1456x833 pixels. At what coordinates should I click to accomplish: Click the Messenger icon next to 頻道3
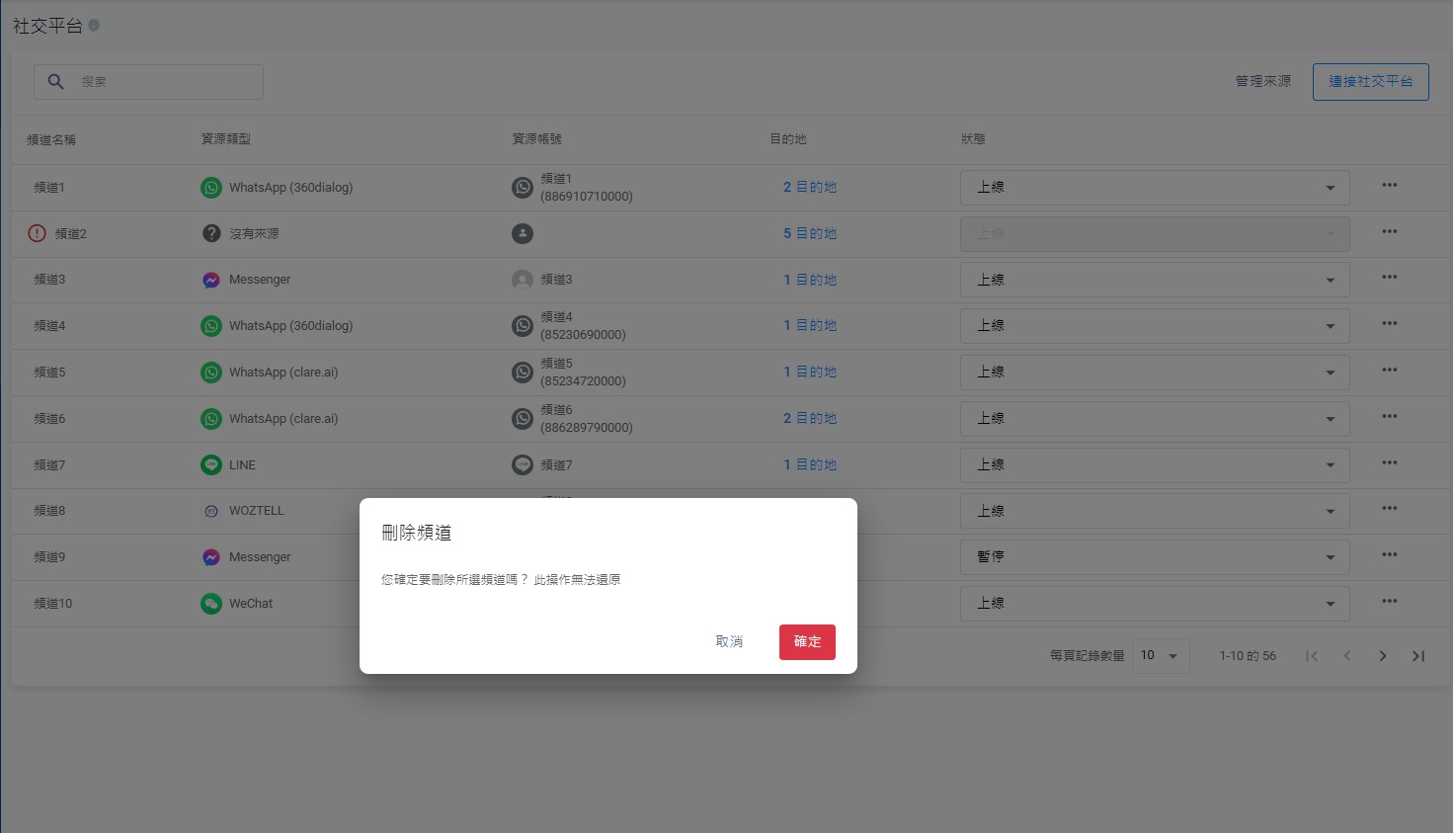[x=210, y=280]
